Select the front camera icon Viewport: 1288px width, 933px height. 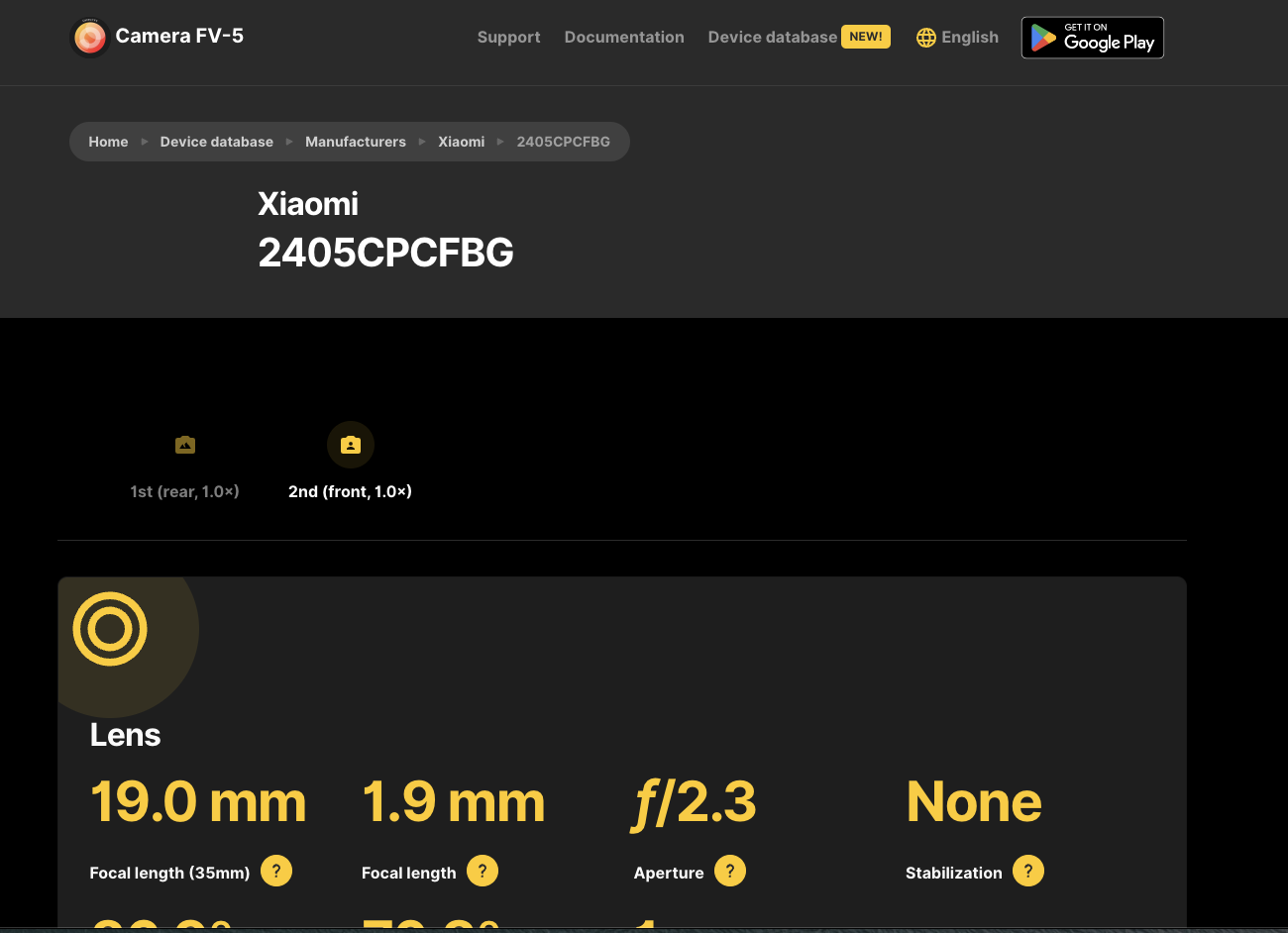351,445
